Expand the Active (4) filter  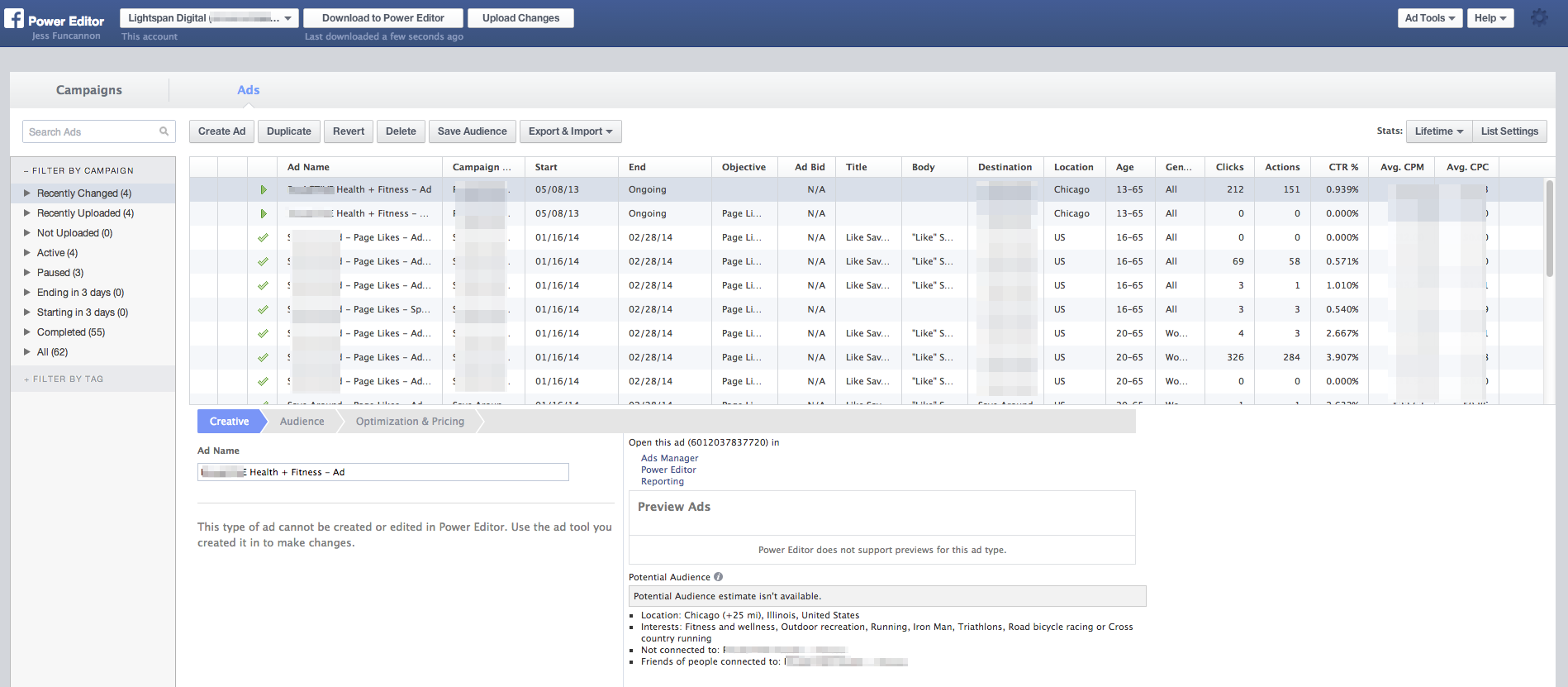click(x=27, y=252)
